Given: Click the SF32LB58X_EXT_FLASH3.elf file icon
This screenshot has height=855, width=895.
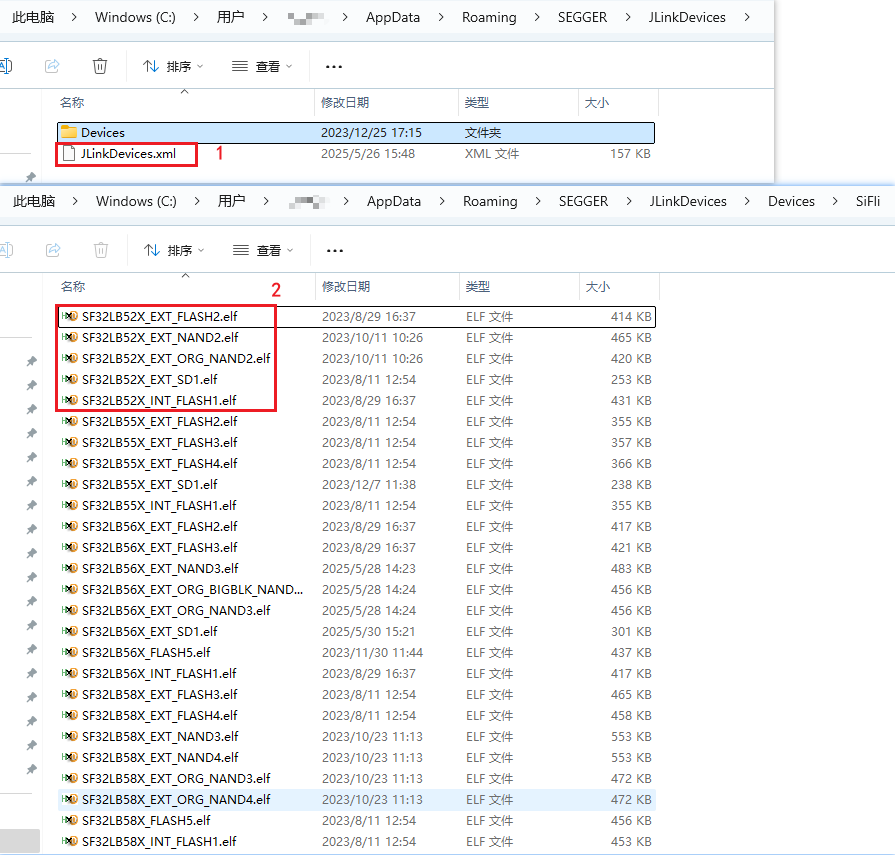Looking at the screenshot, I should click(x=70, y=694).
